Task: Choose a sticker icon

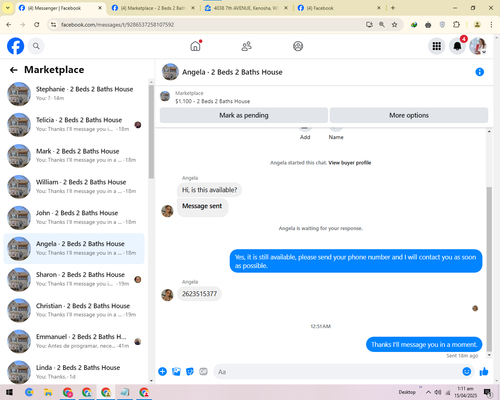Action: 190,371
